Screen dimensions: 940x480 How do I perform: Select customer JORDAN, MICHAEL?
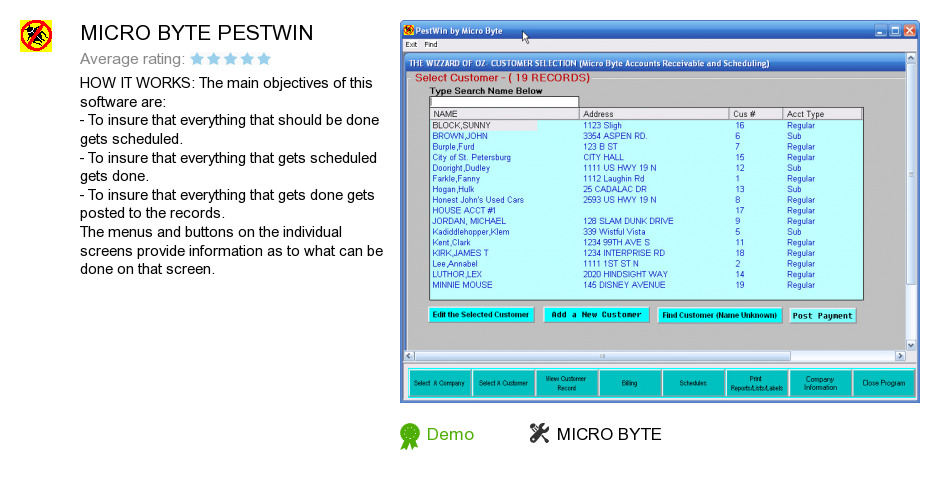(469, 221)
